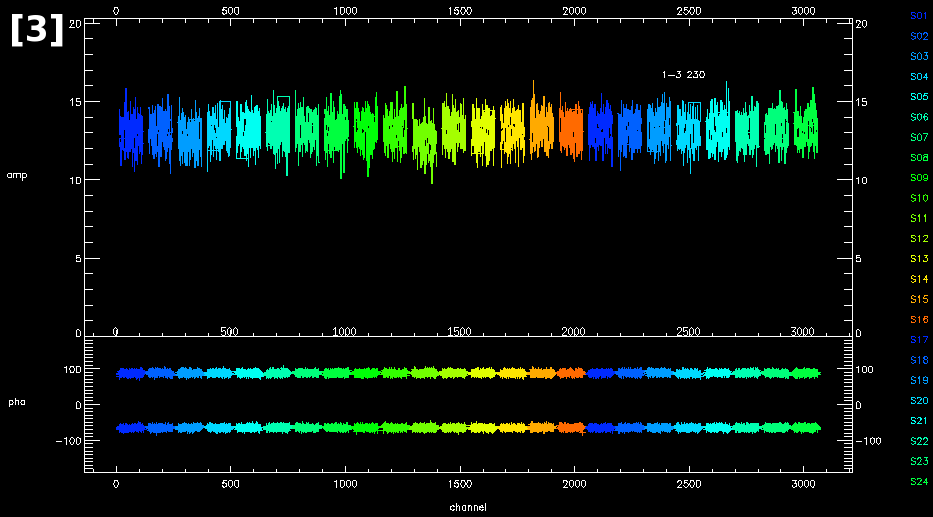Click the "amp" y-axis label

17,175
